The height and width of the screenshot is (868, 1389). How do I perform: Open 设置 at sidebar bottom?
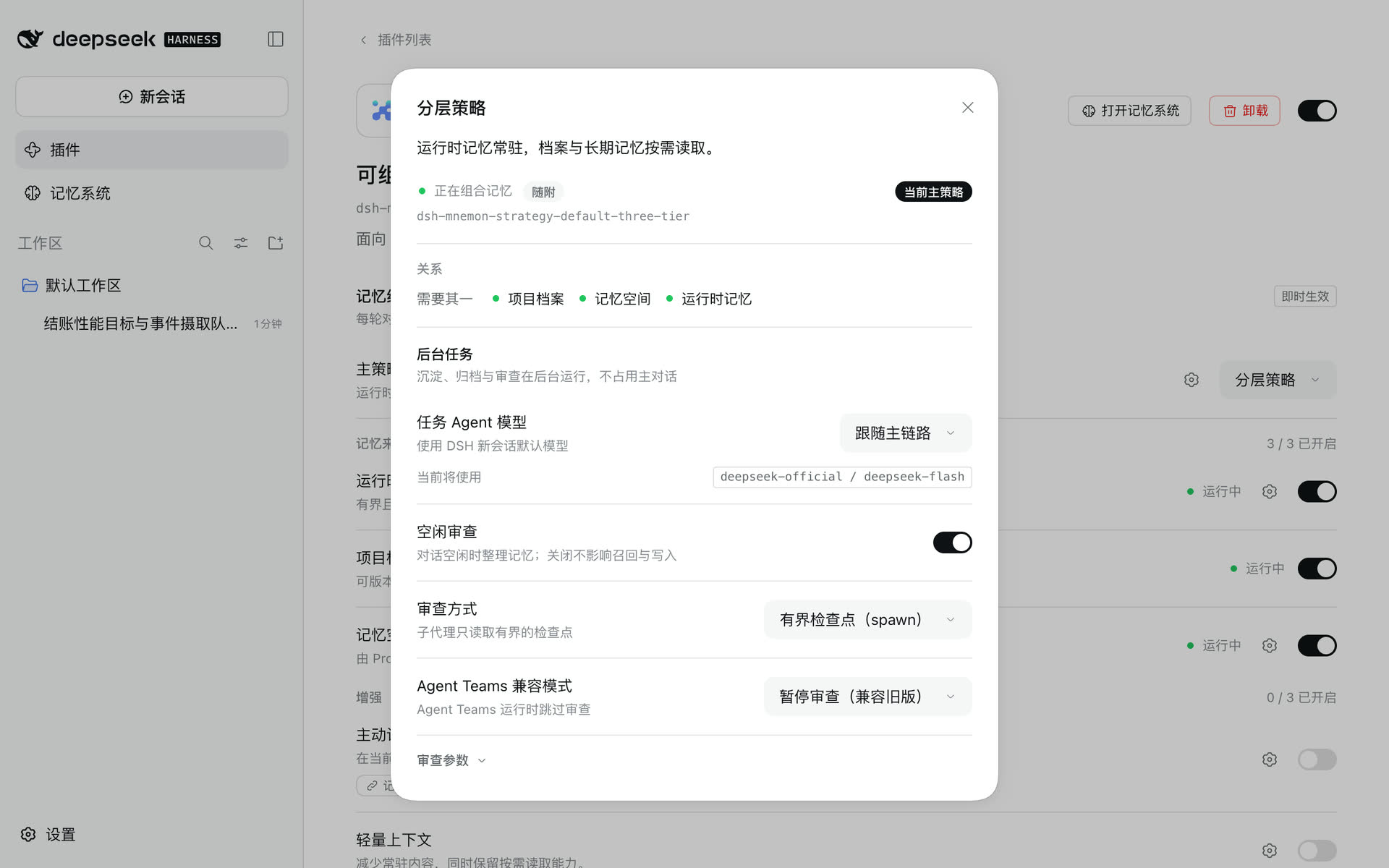[48, 835]
